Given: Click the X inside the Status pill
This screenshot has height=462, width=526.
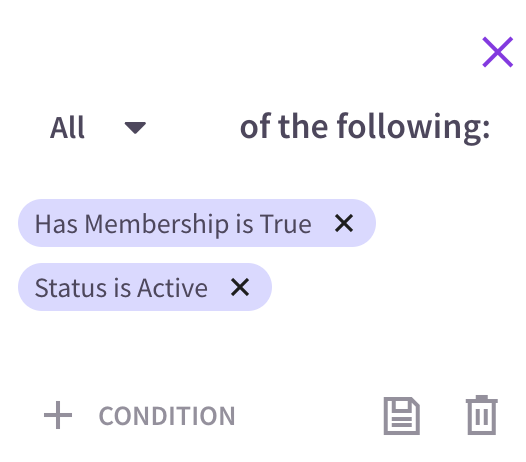Looking at the screenshot, I should coord(240,287).
